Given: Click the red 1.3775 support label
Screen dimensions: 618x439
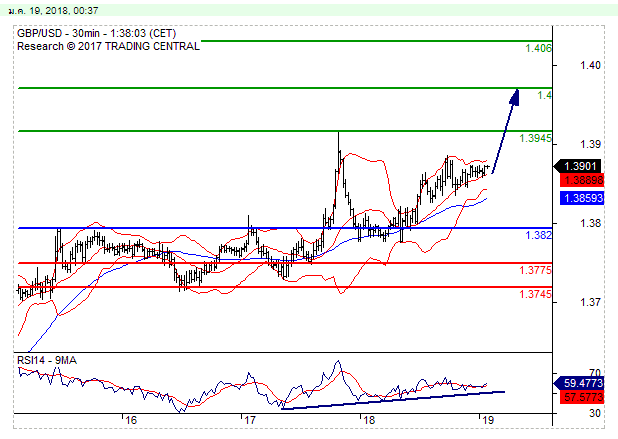Looking at the screenshot, I should pos(536,270).
